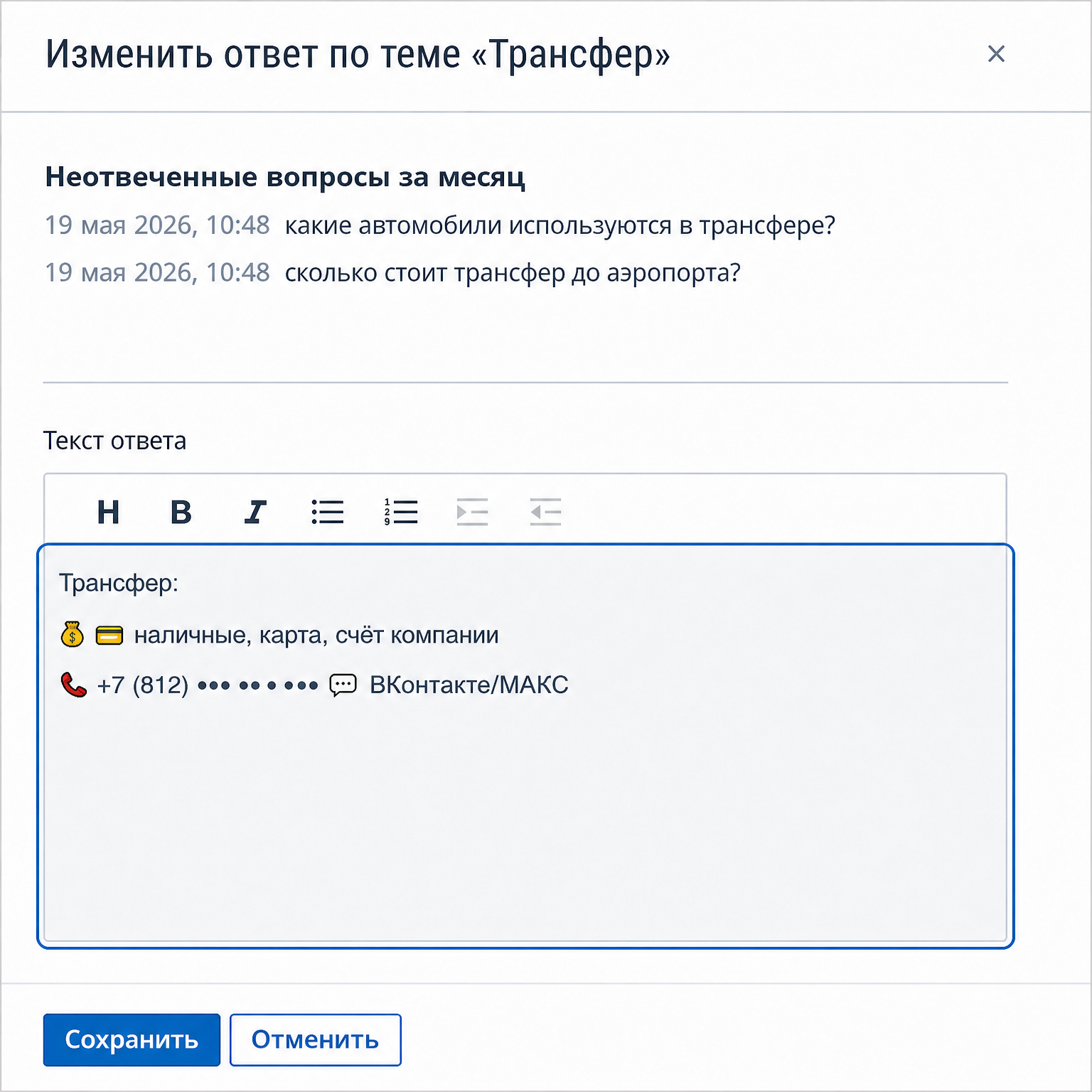Click the text 'ВКонтакте/МАКС'
1092x1092 pixels.
(469, 685)
